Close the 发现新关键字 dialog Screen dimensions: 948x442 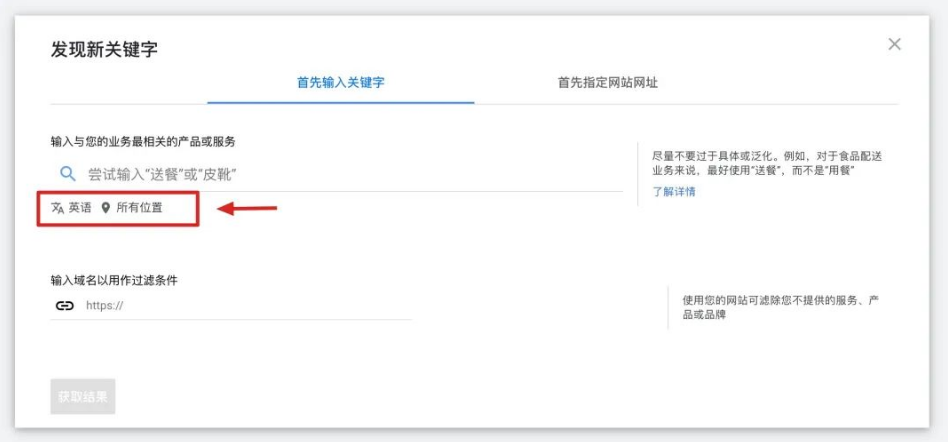click(894, 44)
